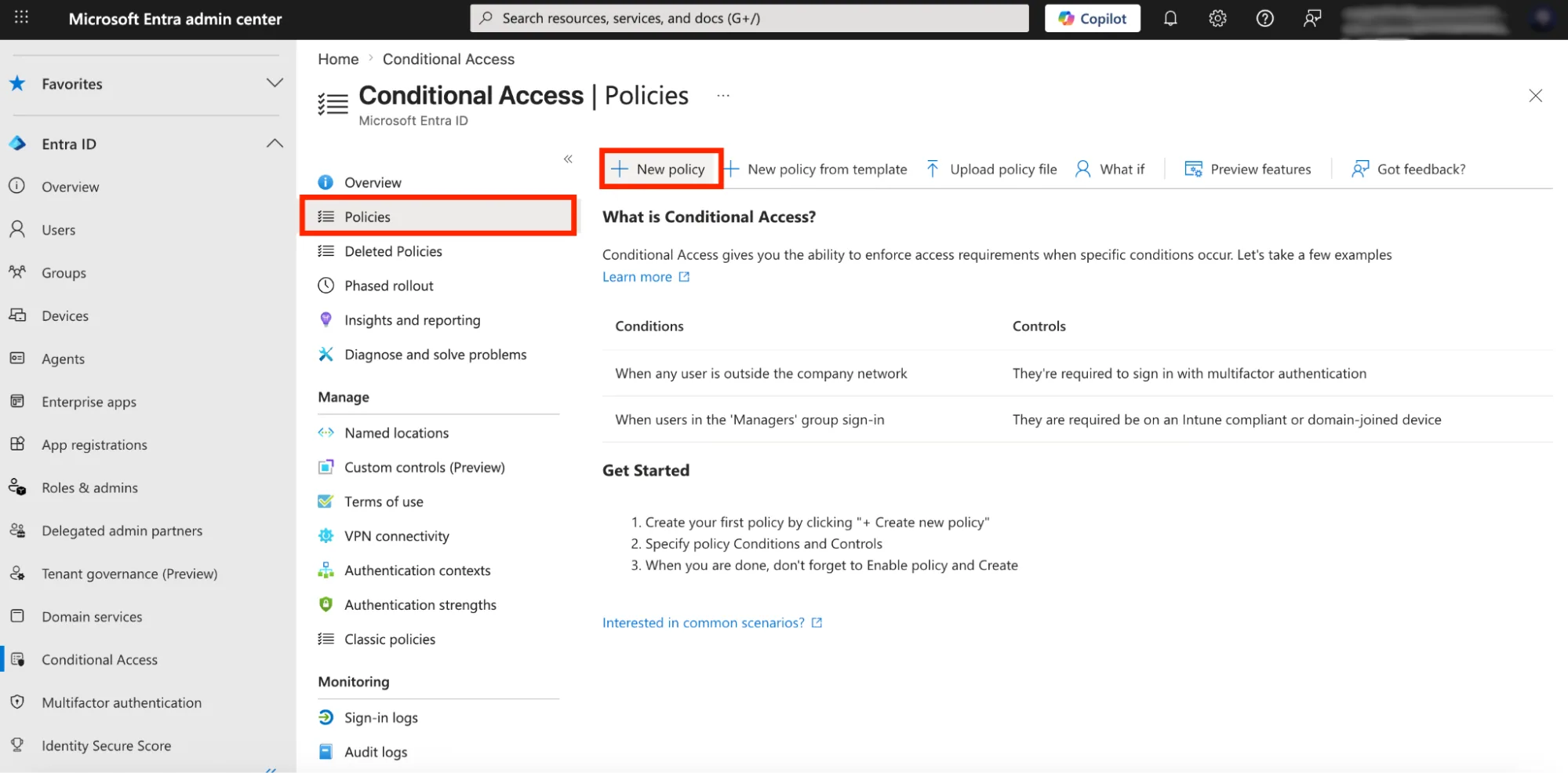
Task: Open Roles & admins in the sidebar
Action: click(x=89, y=488)
